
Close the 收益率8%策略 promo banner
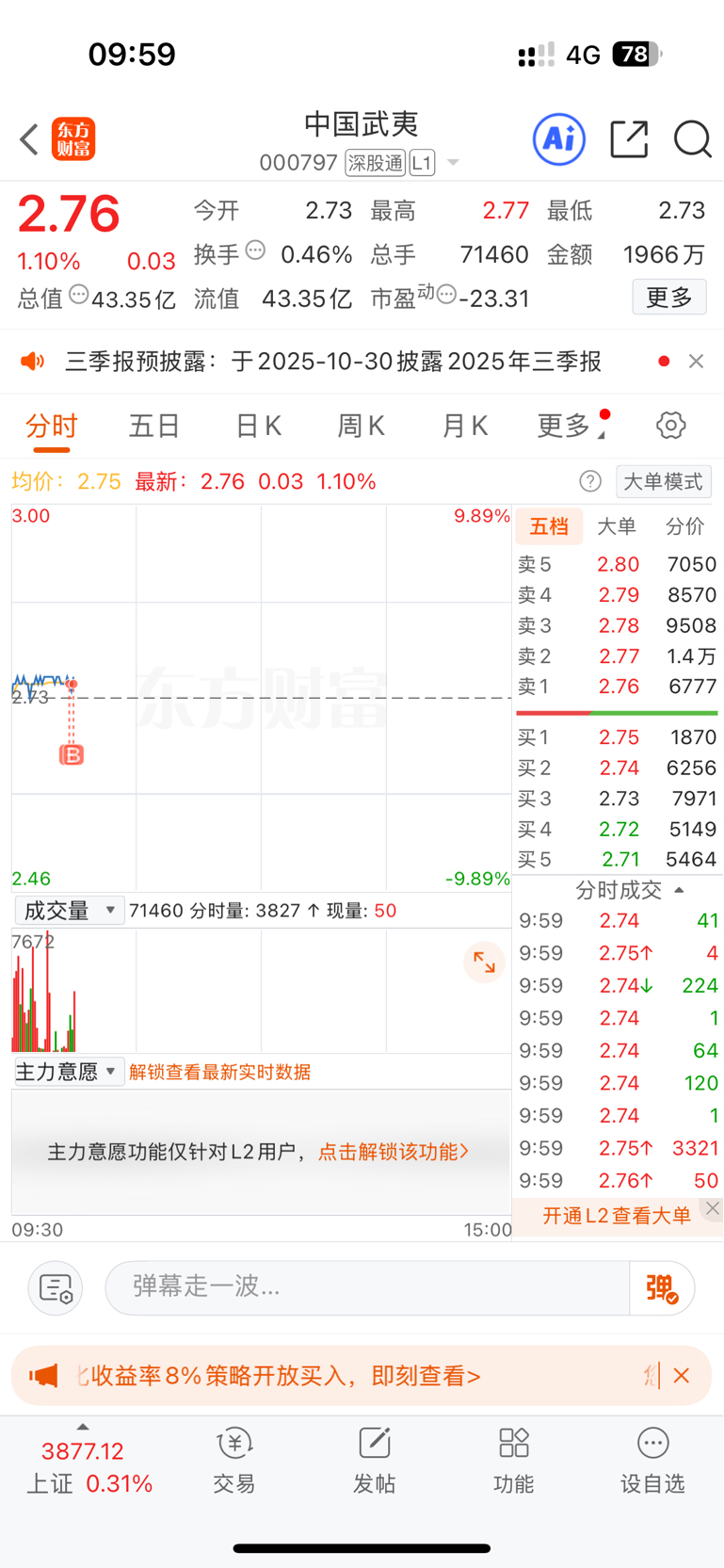(x=682, y=1376)
